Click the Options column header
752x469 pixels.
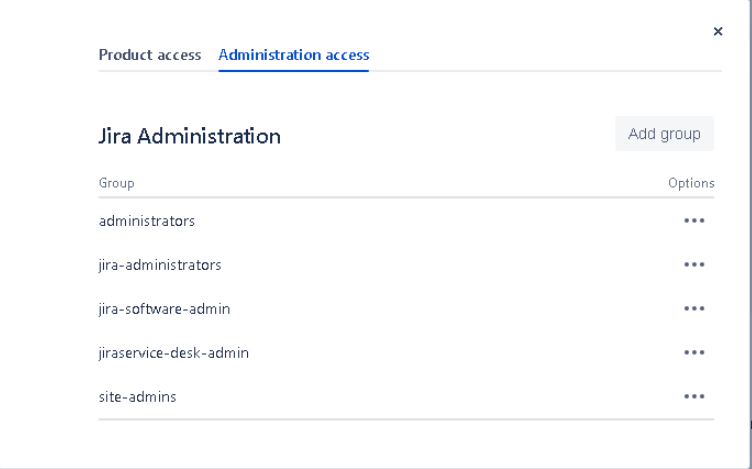pyautogui.click(x=691, y=183)
